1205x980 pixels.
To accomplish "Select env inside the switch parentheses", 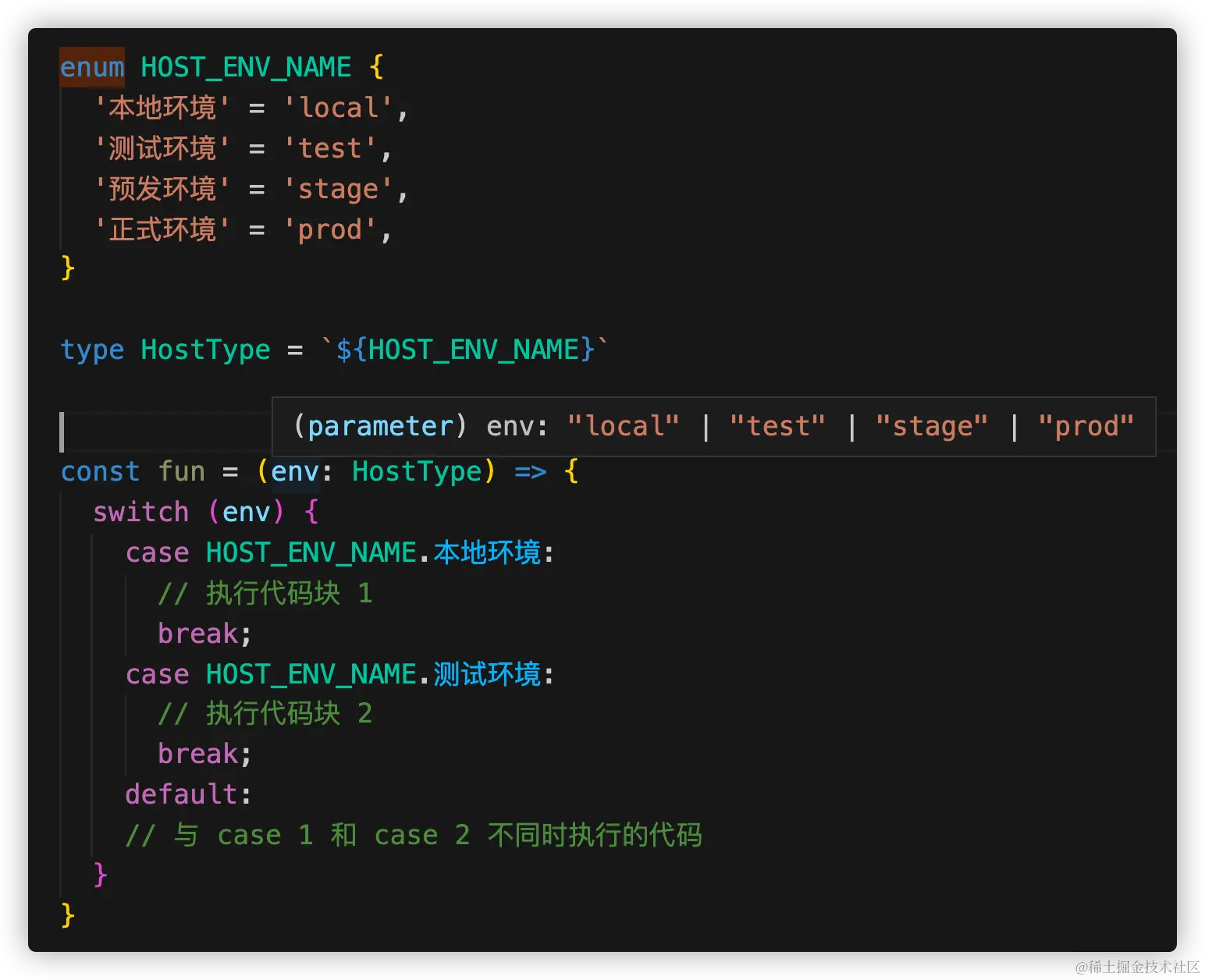I will pyautogui.click(x=246, y=512).
